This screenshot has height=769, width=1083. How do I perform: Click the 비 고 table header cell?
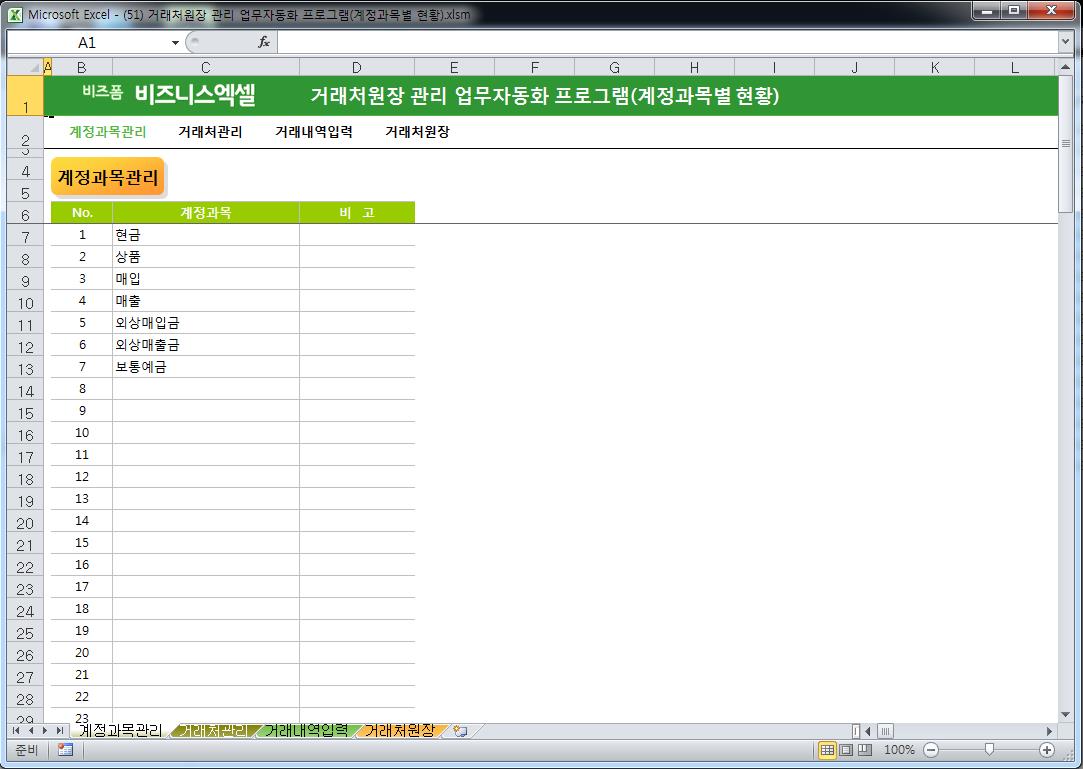pyautogui.click(x=356, y=212)
